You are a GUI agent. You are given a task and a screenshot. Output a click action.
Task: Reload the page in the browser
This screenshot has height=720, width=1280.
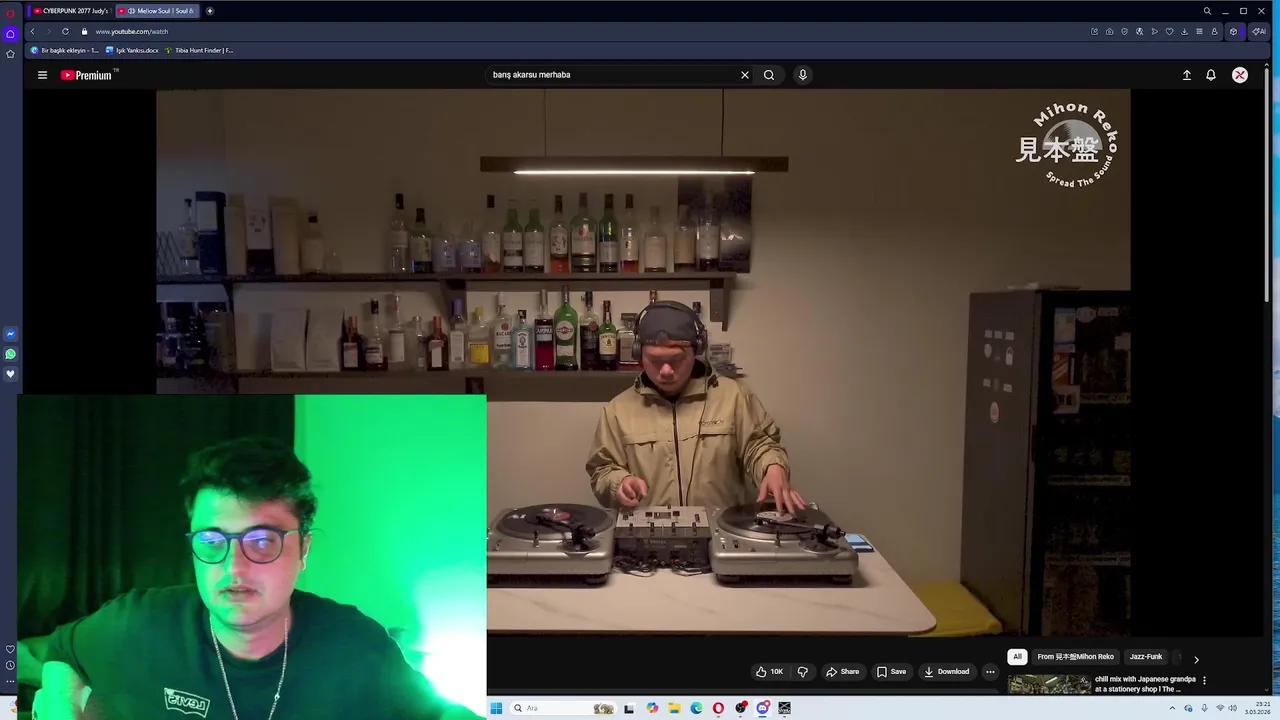pyautogui.click(x=65, y=31)
